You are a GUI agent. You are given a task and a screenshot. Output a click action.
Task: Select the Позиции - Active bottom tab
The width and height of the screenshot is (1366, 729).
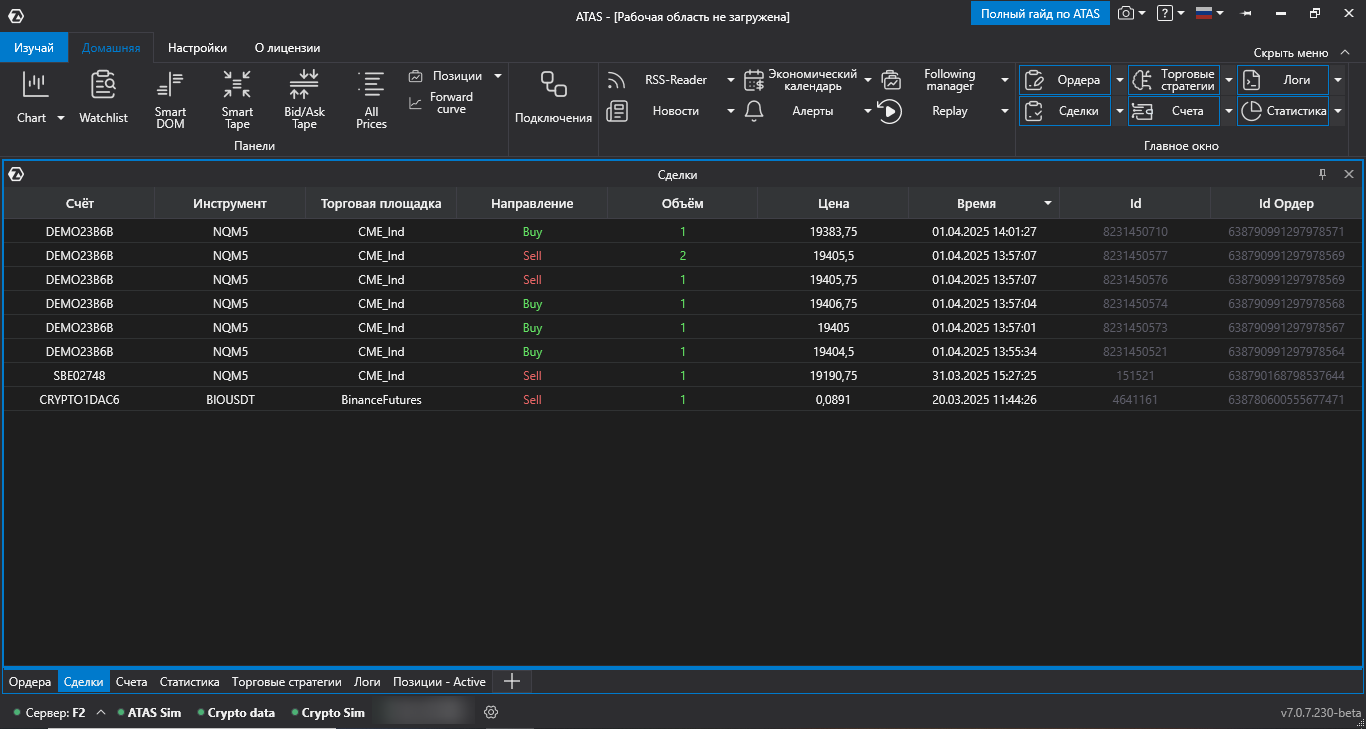pos(439,682)
